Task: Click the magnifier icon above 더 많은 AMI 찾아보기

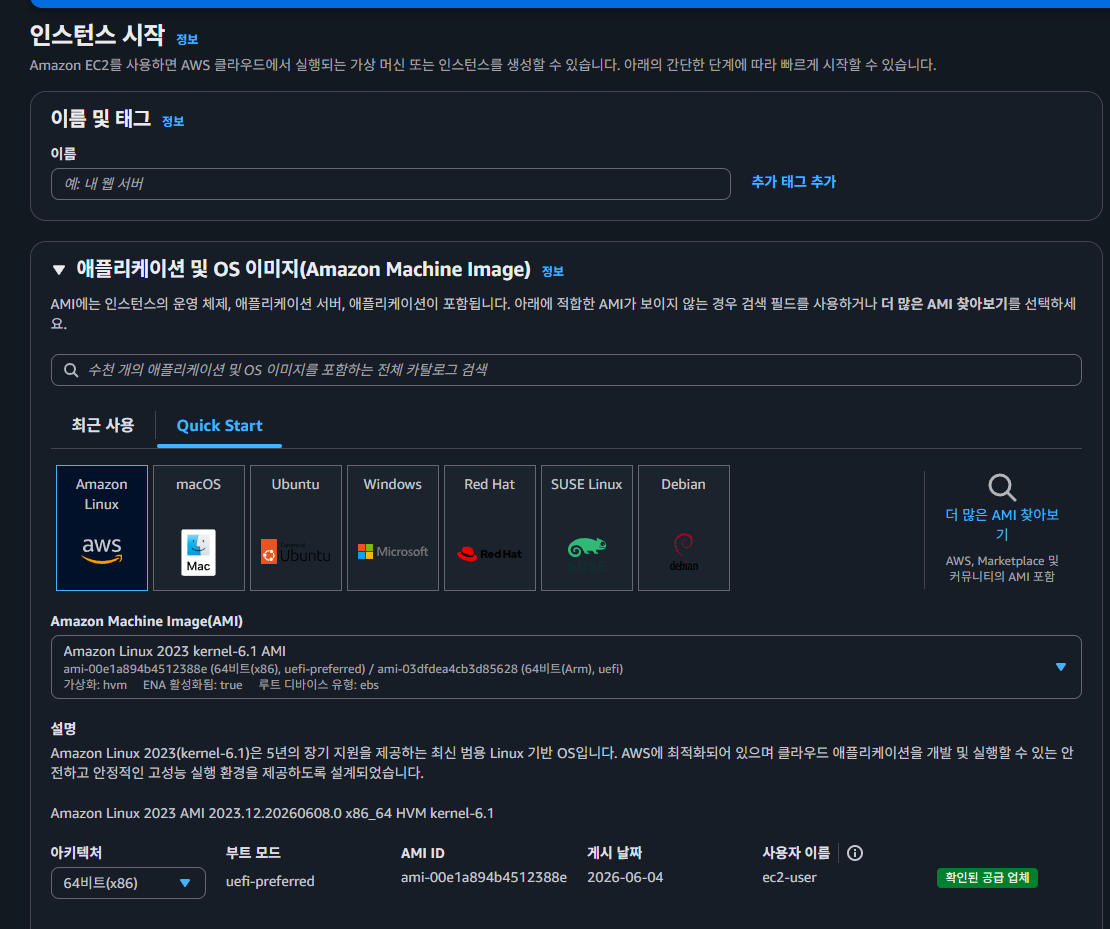Action: point(1002,487)
